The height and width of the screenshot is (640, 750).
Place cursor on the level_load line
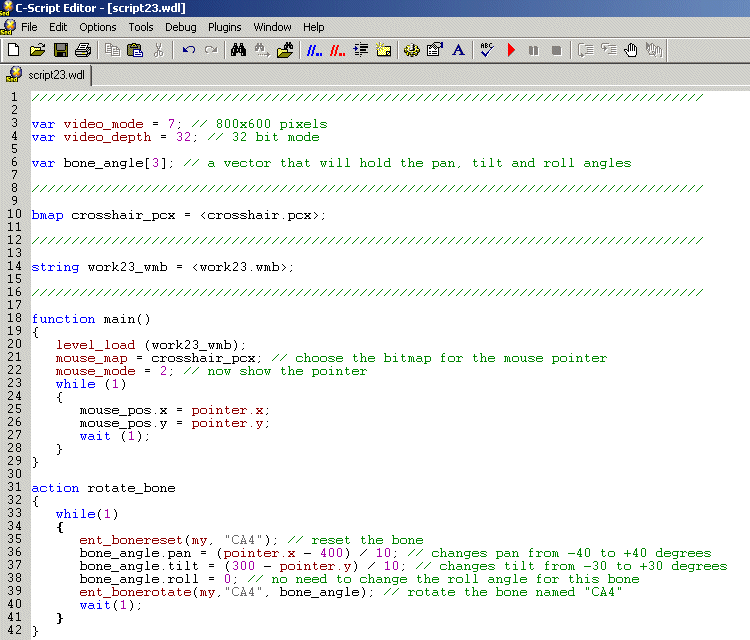pos(150,345)
